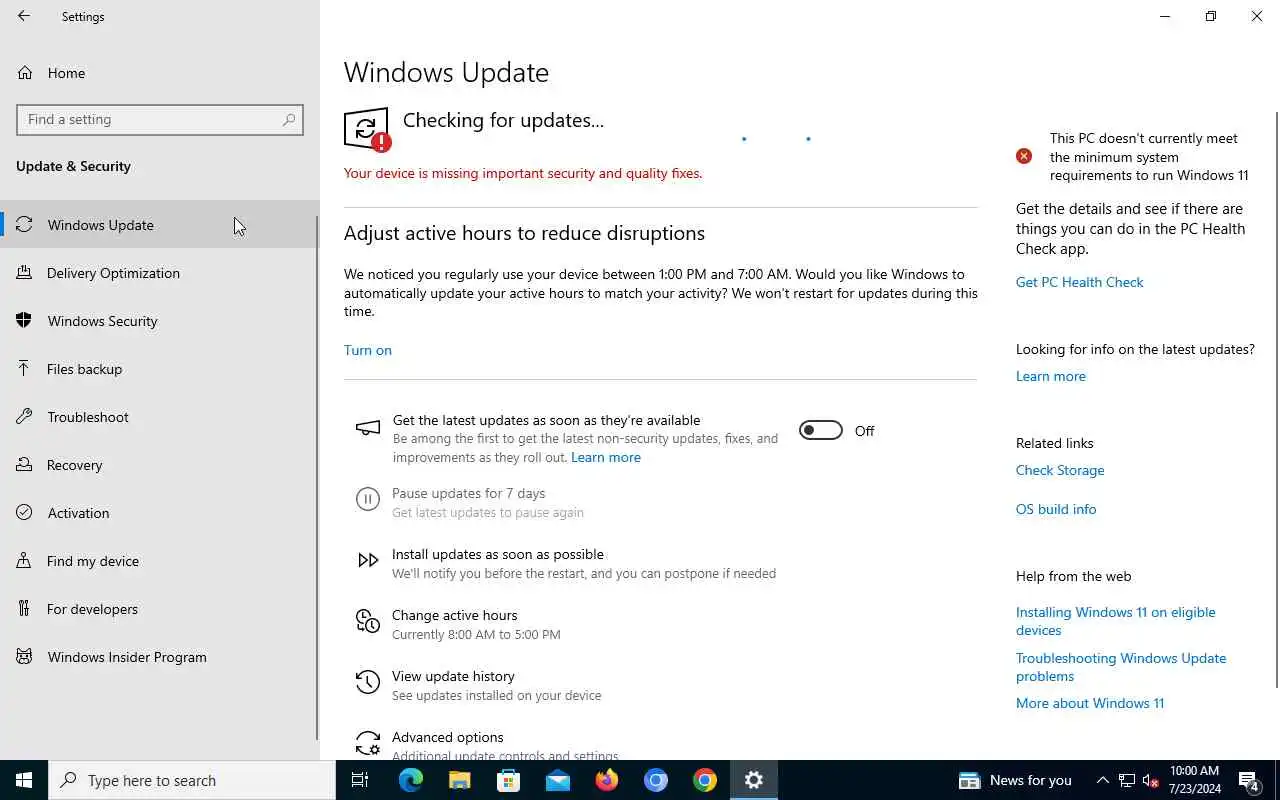Launch Google Chrome from the taskbar
The height and width of the screenshot is (800, 1280).
(x=705, y=780)
